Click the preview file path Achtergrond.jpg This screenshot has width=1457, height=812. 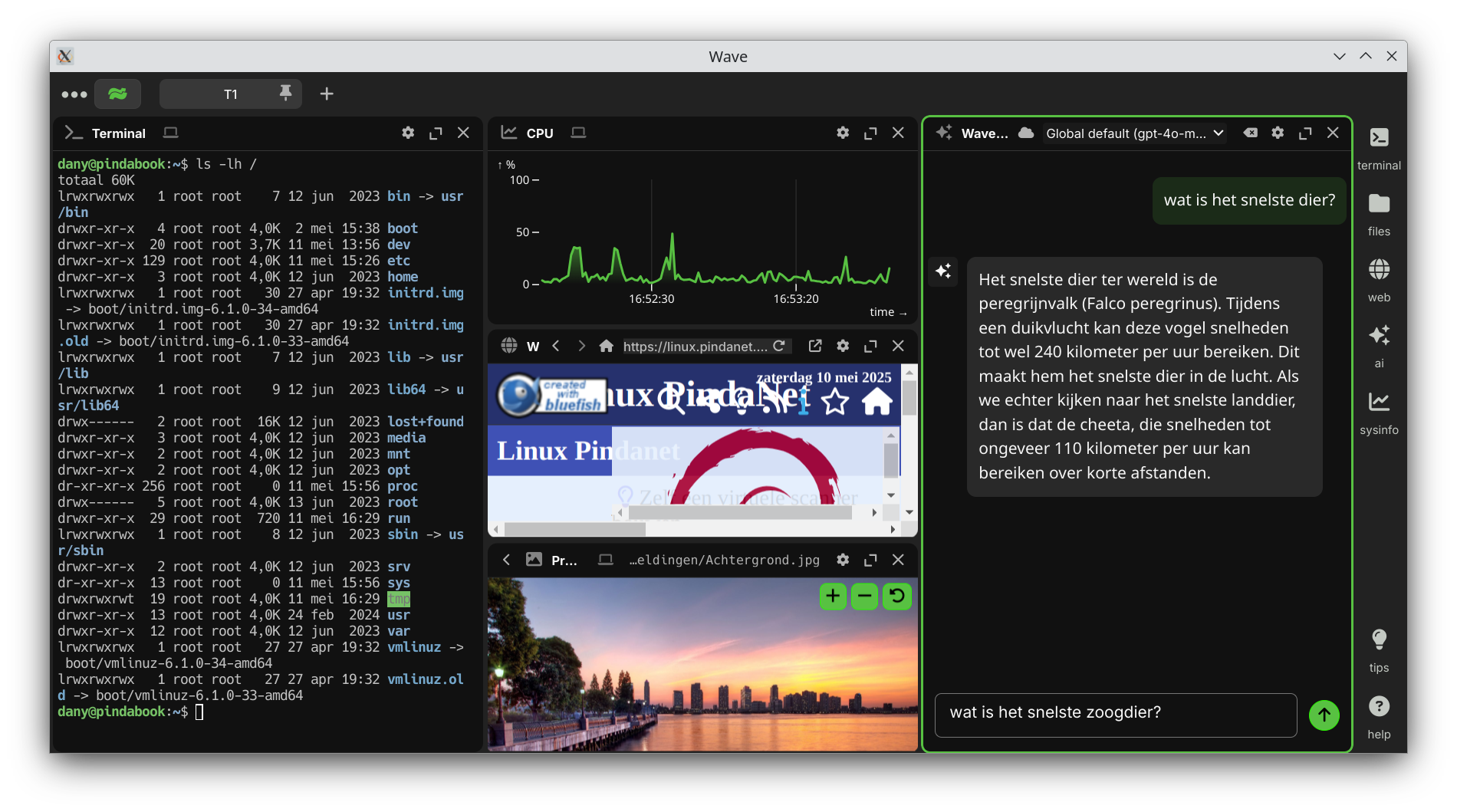(725, 560)
